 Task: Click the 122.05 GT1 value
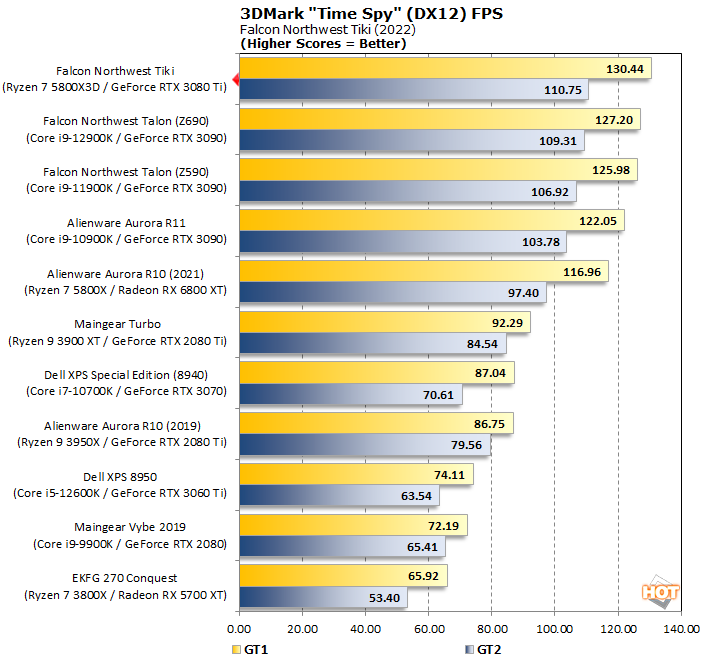click(x=598, y=221)
